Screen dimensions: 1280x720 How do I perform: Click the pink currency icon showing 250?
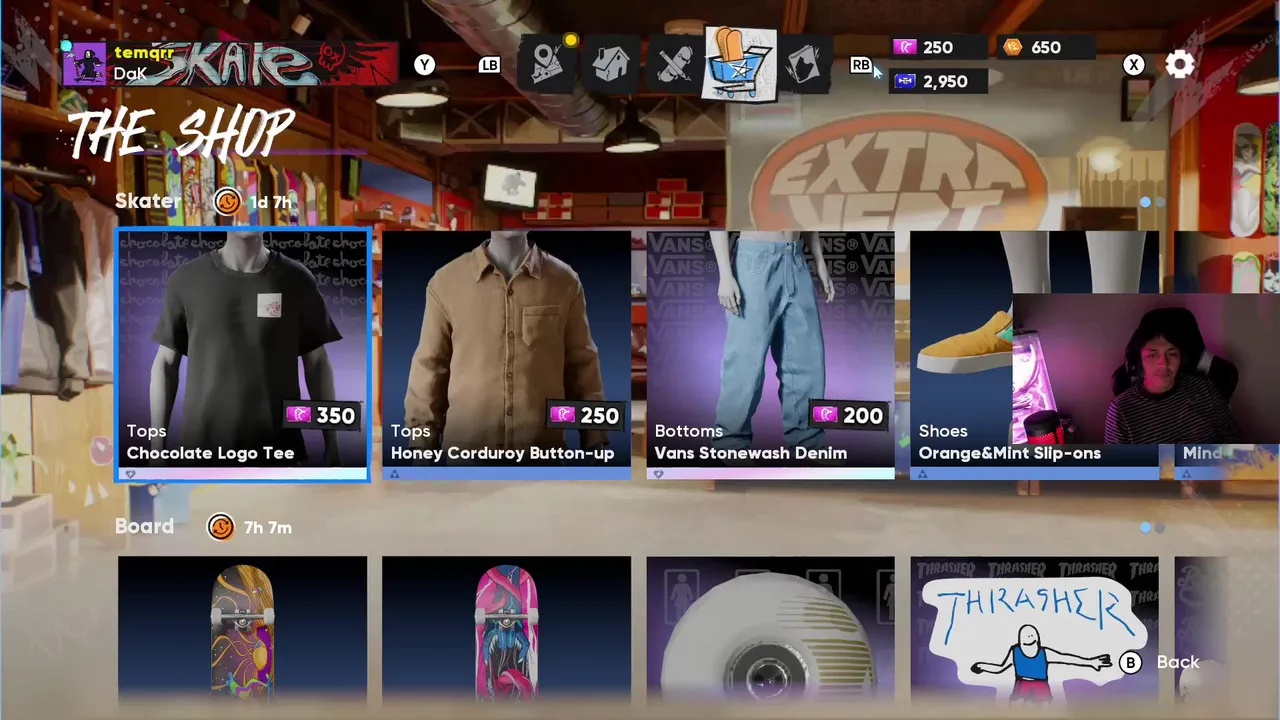pyautogui.click(x=905, y=47)
